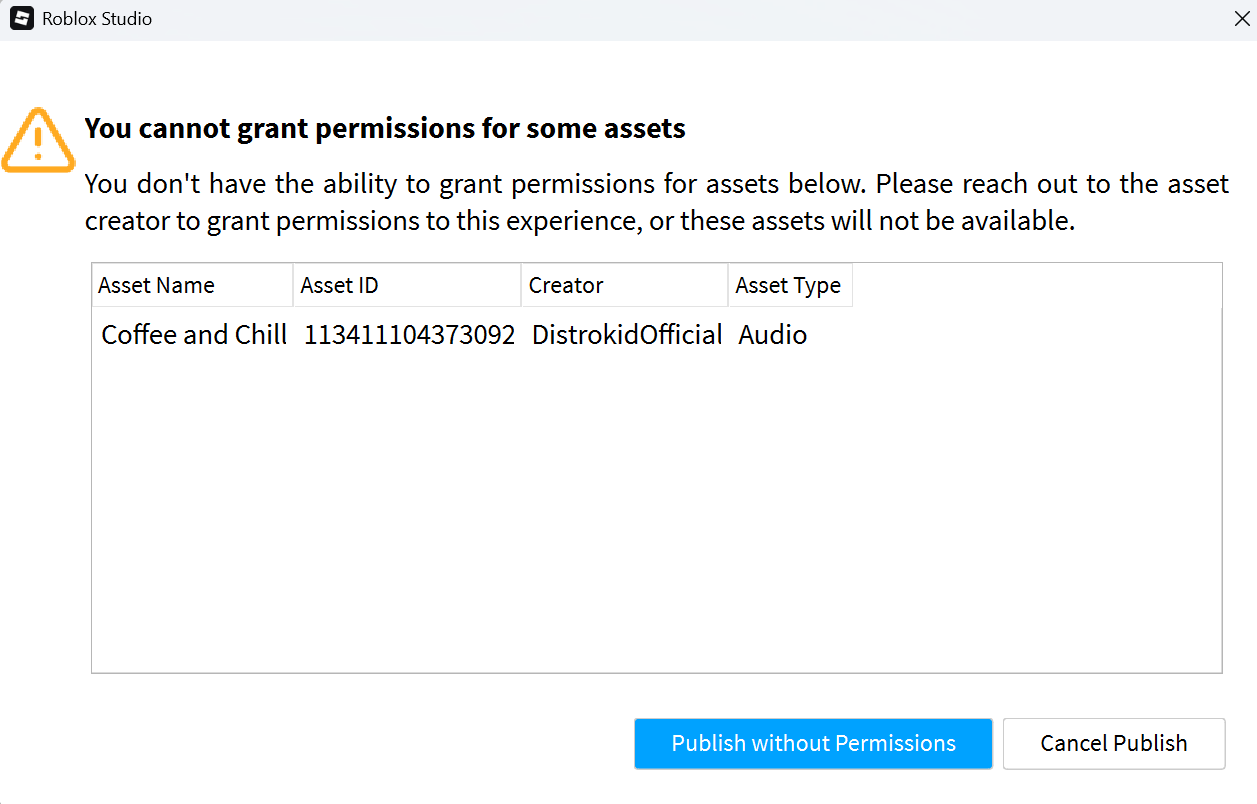Click the Roblox Studio logo icon
Screen dimensions: 1257x804
click(x=21, y=18)
